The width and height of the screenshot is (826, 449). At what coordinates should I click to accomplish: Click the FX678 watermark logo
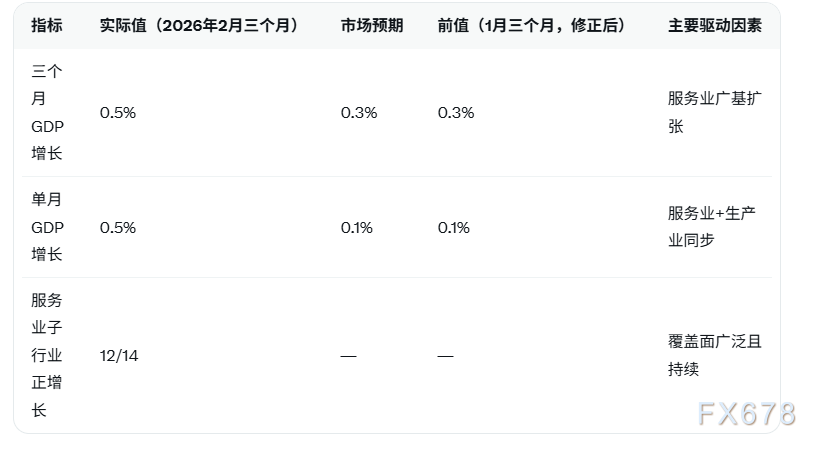pyautogui.click(x=746, y=413)
